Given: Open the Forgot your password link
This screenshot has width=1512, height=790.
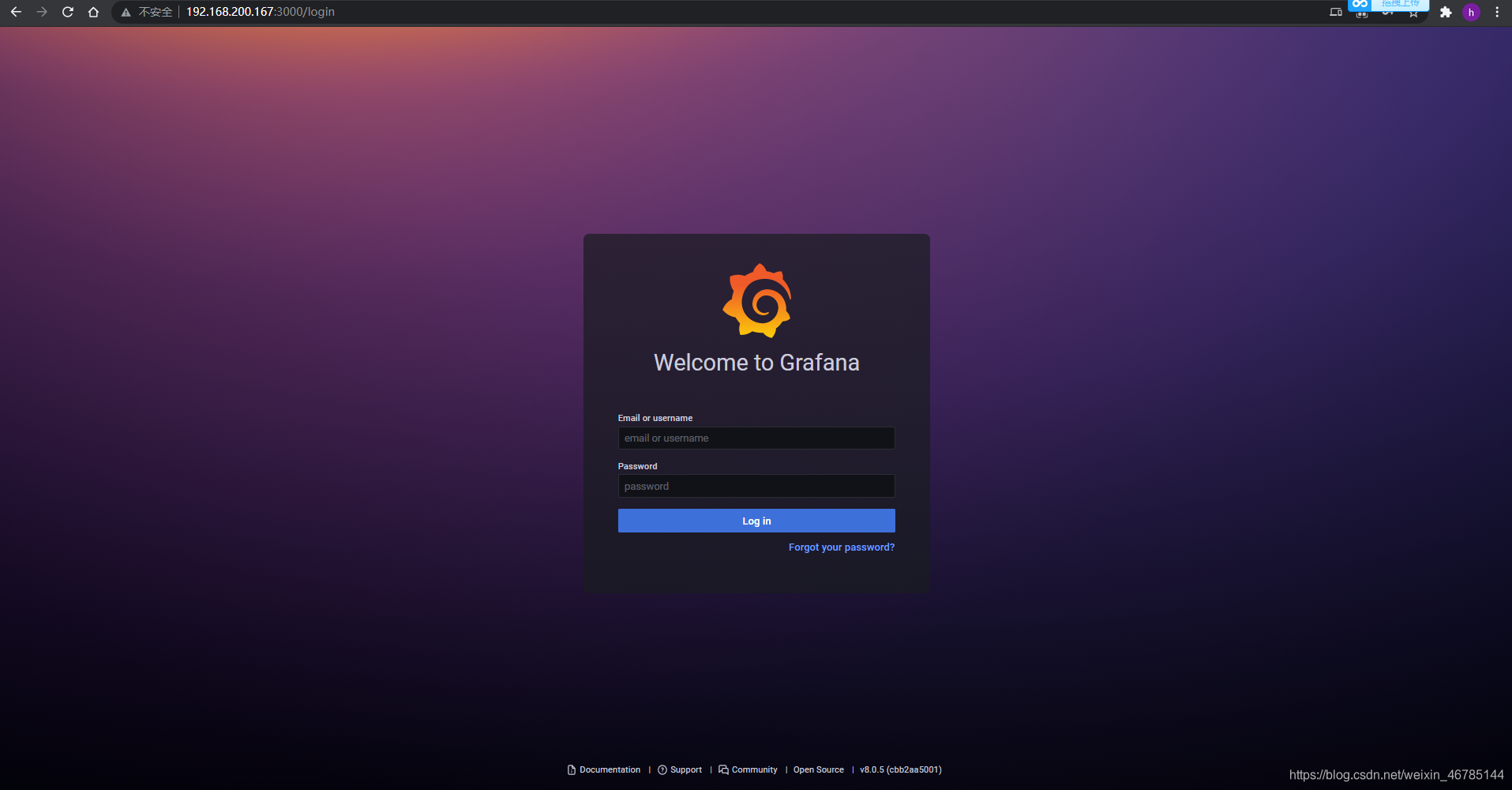Looking at the screenshot, I should click(x=842, y=547).
